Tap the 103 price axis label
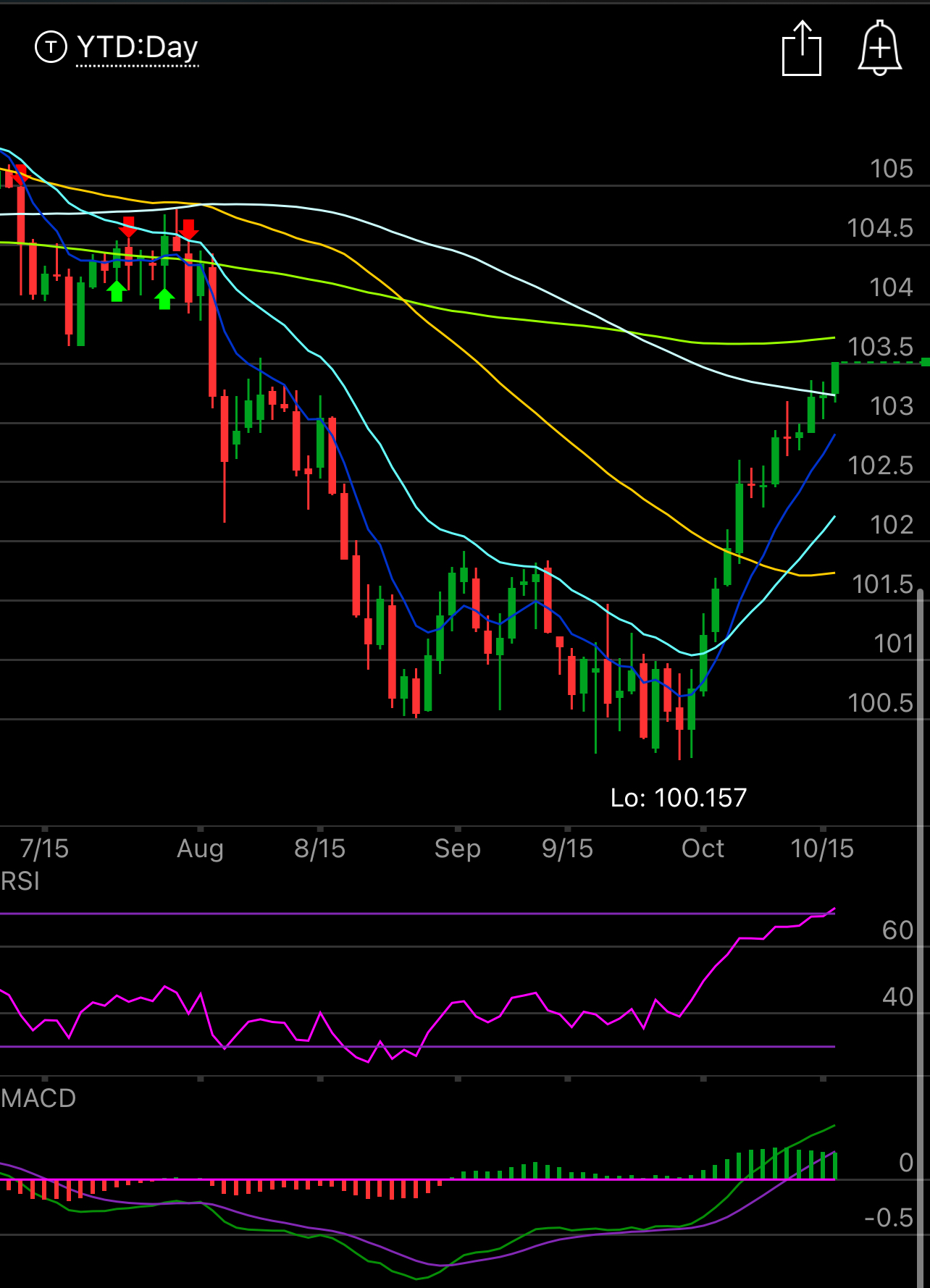 [892, 406]
